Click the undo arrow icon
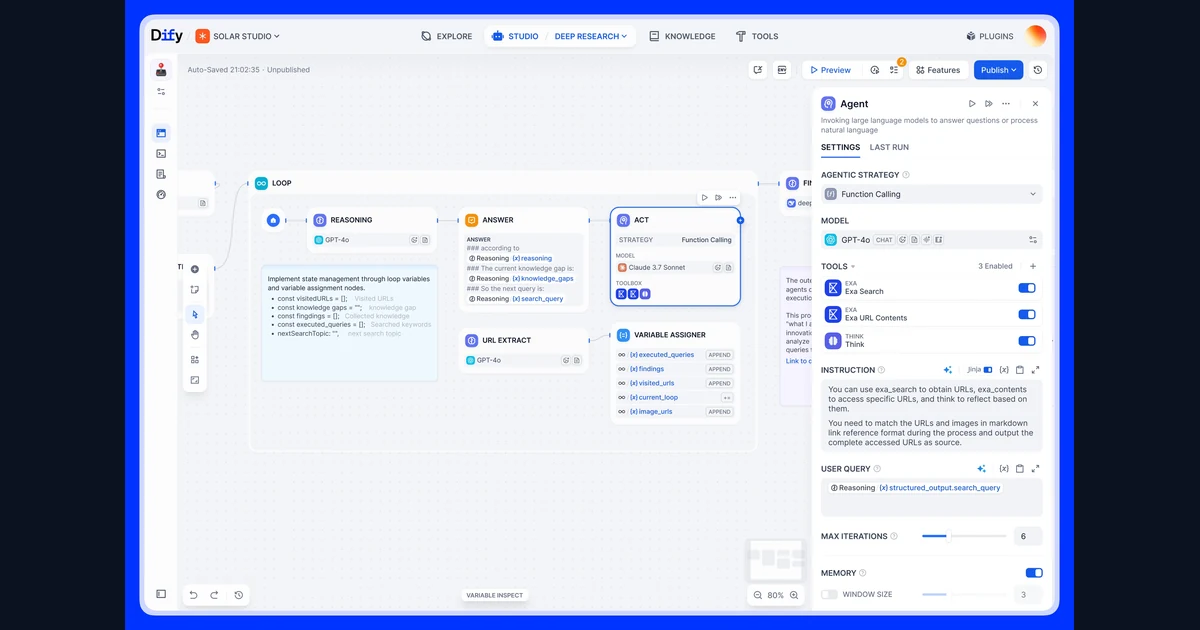Image resolution: width=1200 pixels, height=630 pixels. (194, 595)
